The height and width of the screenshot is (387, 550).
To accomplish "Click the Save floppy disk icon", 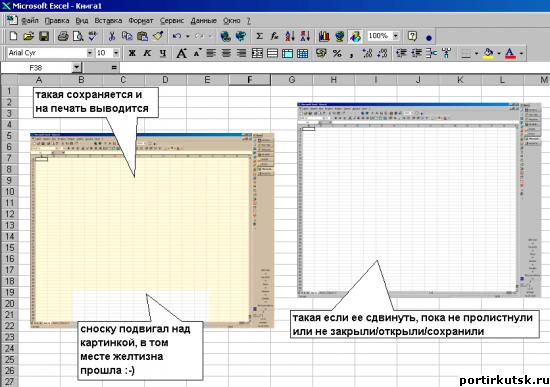I will point(44,36).
